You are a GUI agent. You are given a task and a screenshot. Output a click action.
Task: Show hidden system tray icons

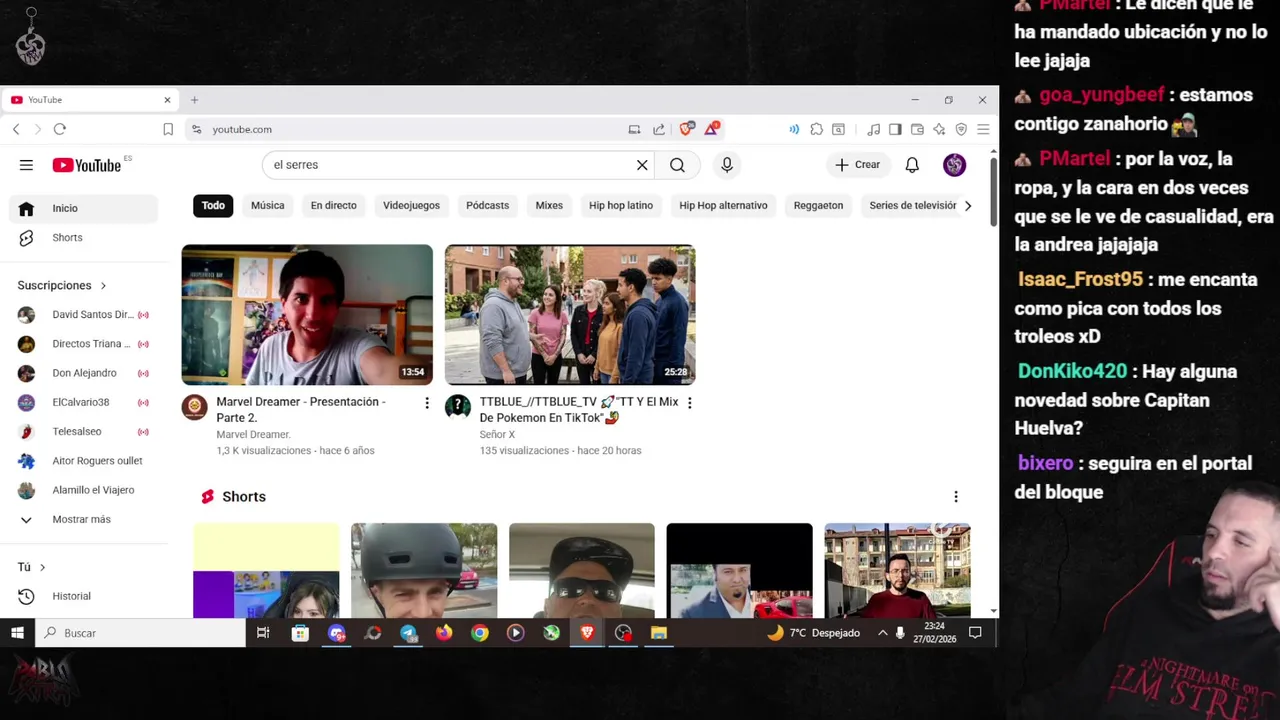pos(882,633)
